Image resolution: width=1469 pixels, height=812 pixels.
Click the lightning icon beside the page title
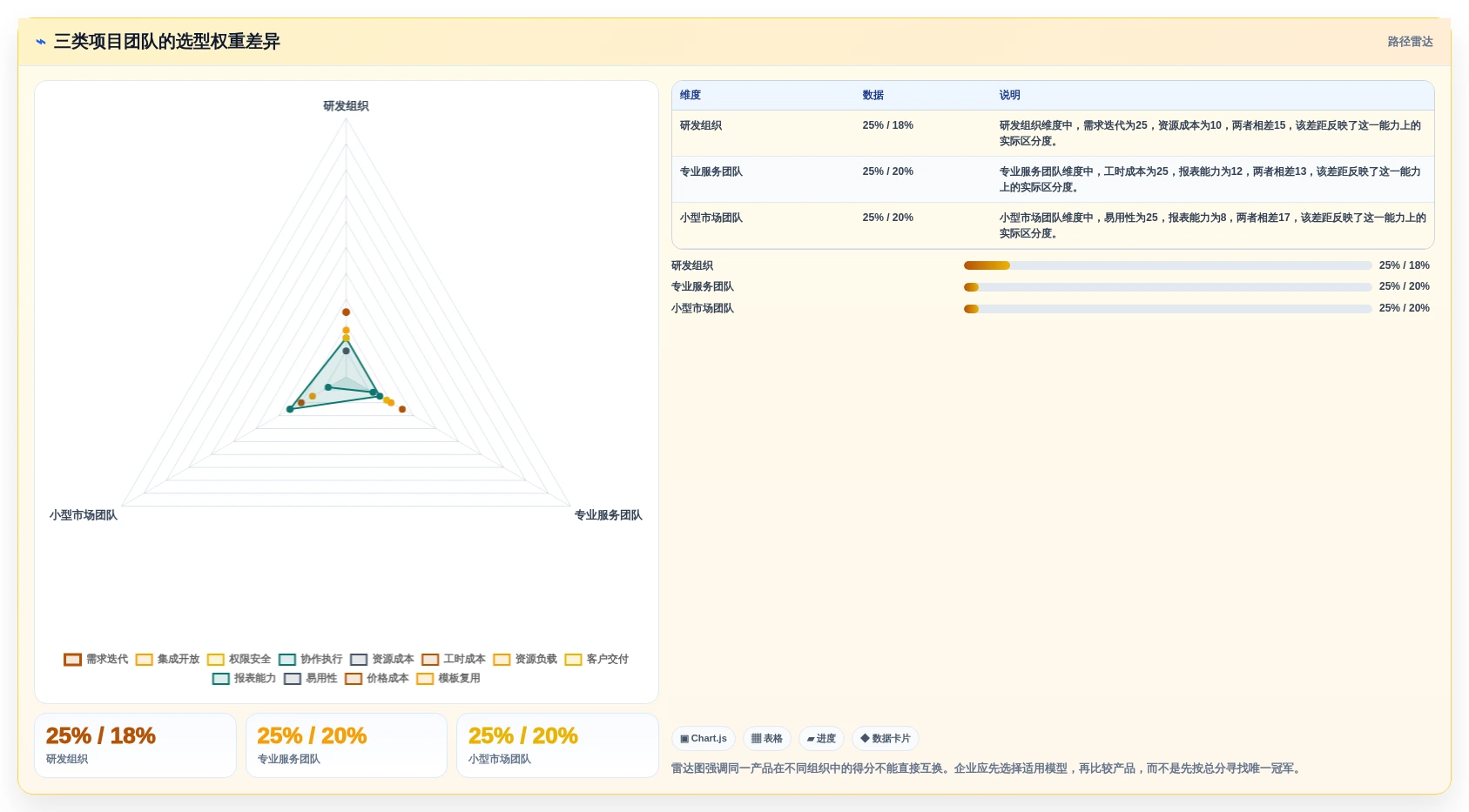click(x=41, y=42)
